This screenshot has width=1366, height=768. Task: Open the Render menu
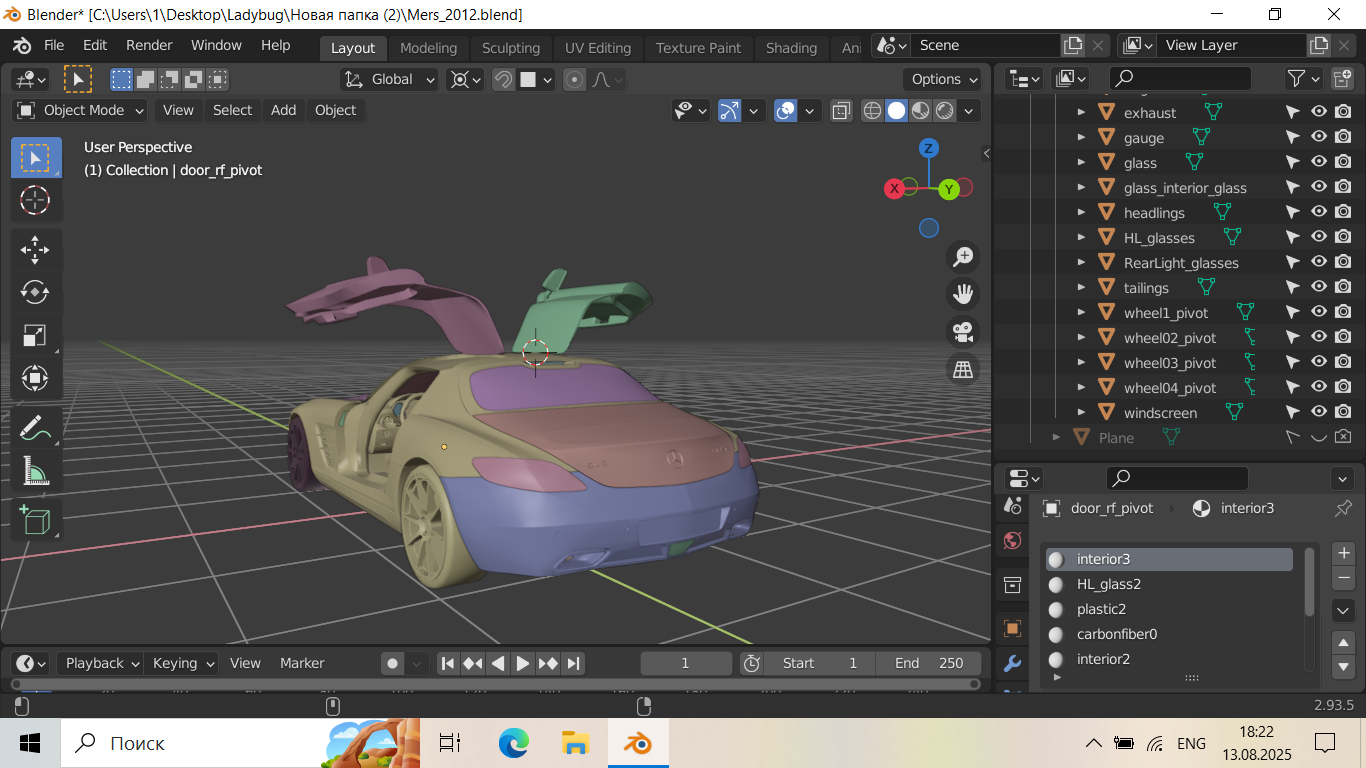click(x=149, y=45)
